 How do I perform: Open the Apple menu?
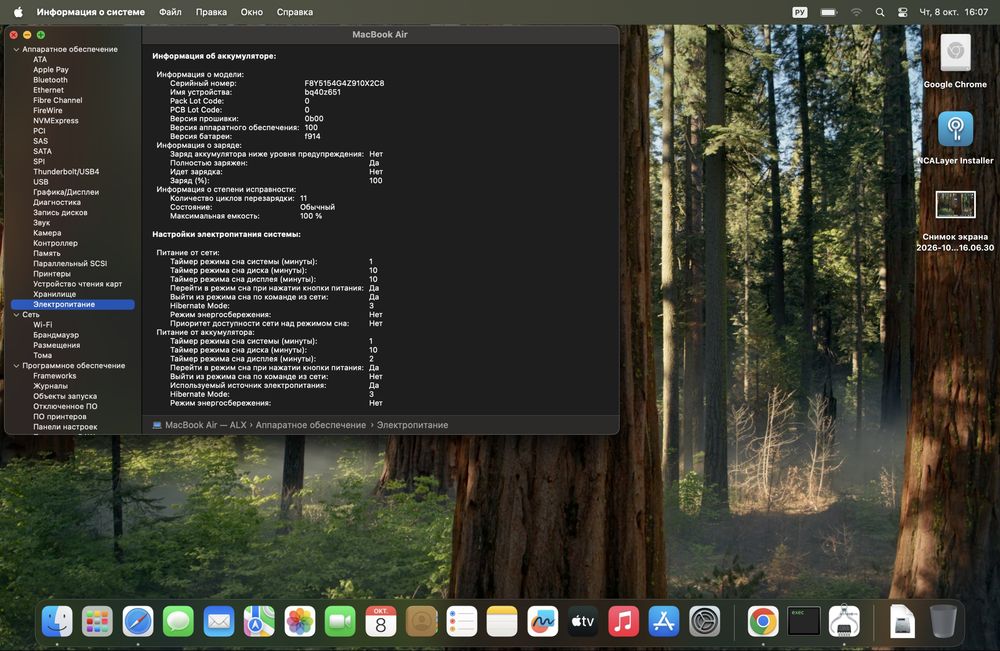coord(18,12)
